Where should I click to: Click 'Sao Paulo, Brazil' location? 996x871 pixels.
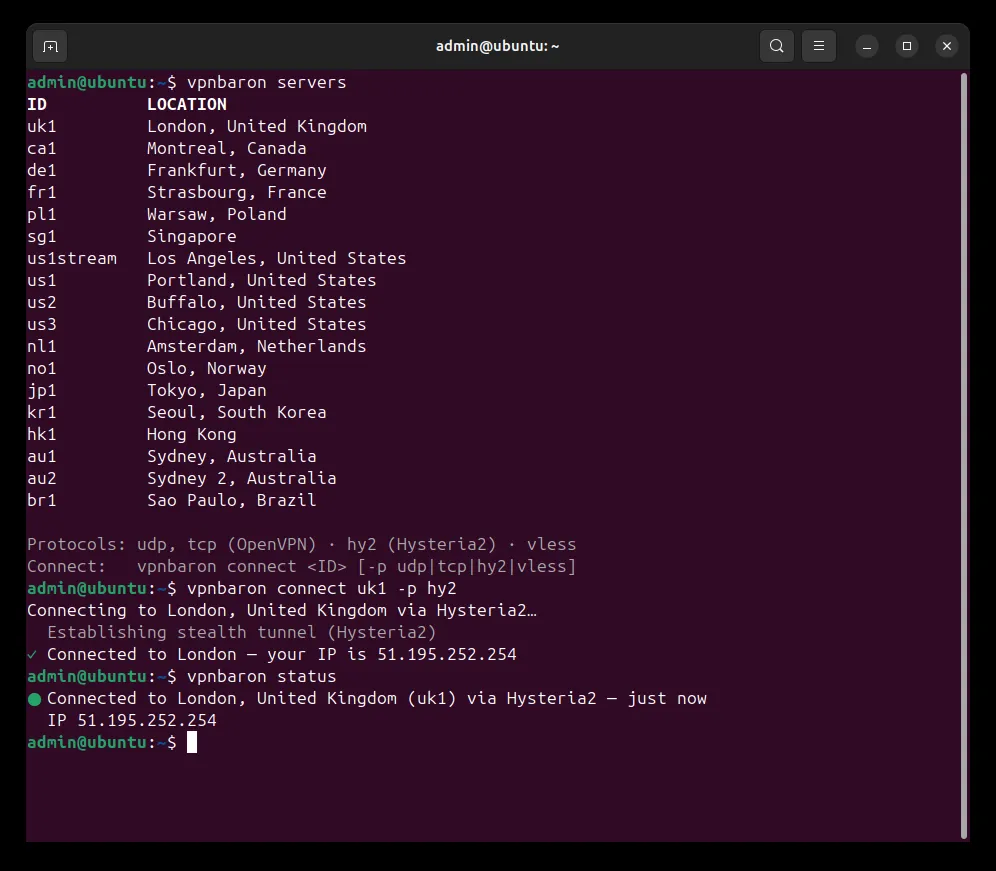click(x=232, y=501)
